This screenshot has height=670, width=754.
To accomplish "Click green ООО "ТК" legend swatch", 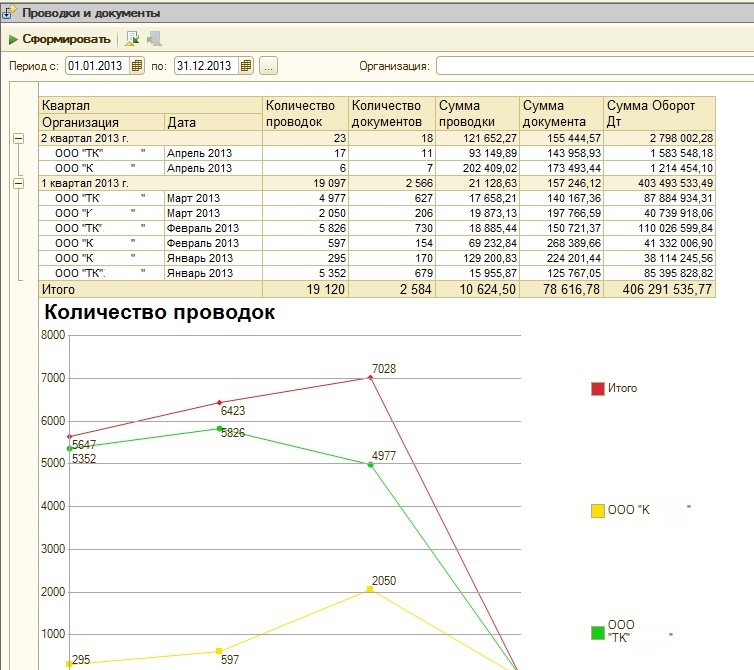I will (x=597, y=633).
